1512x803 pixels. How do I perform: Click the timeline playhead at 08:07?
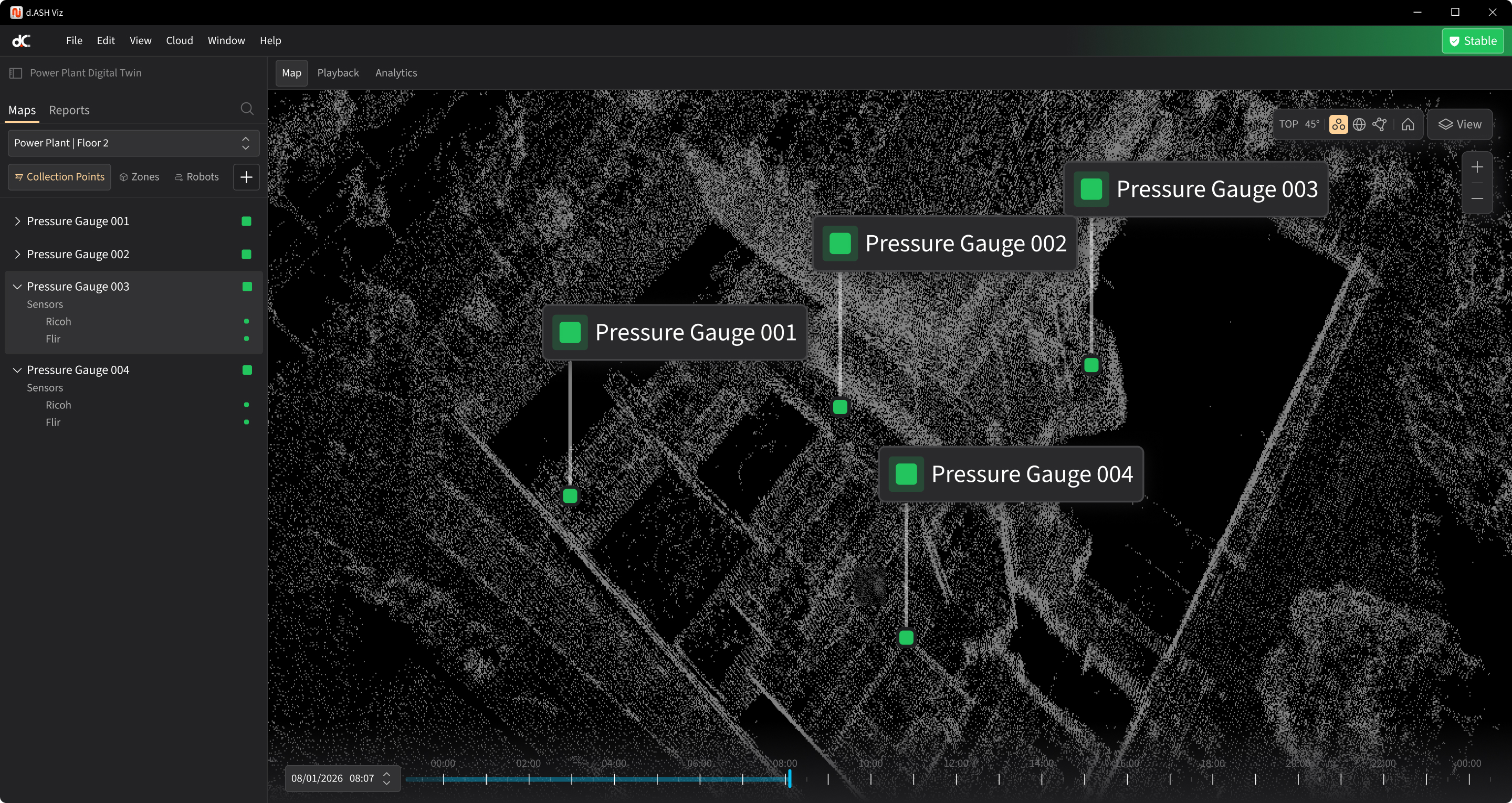790,779
